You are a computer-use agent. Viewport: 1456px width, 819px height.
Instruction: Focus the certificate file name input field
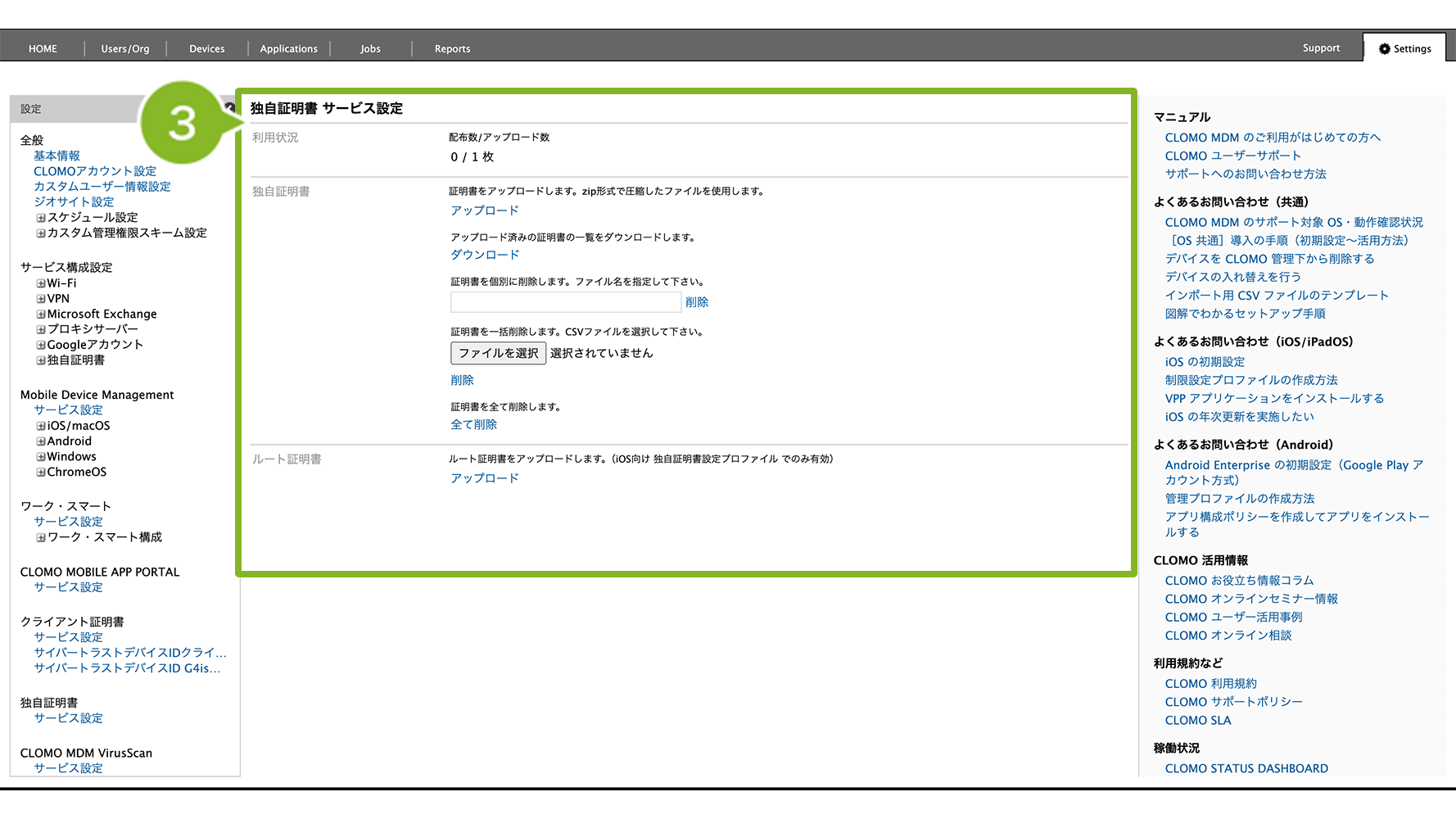pos(565,302)
